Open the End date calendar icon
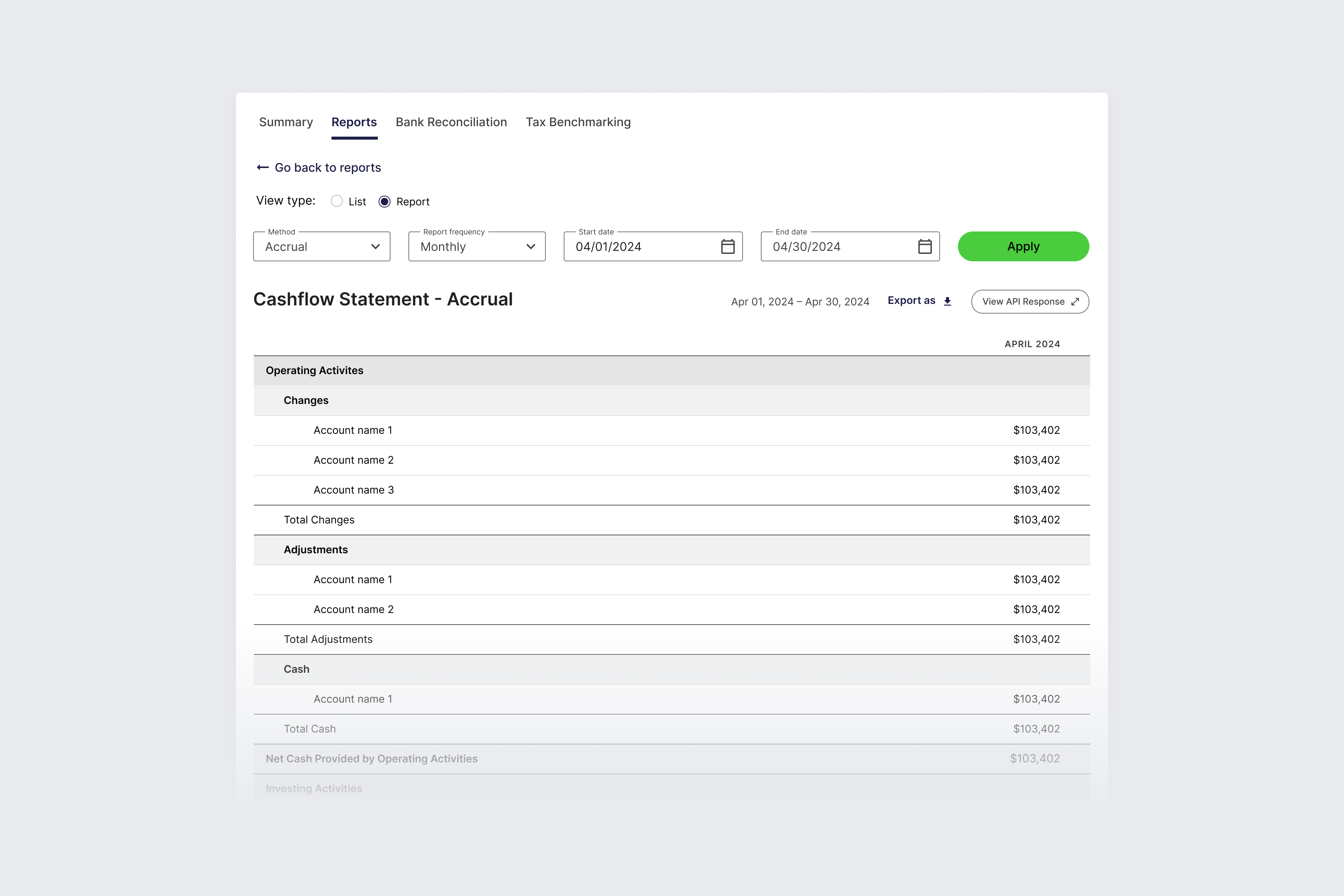 tap(925, 246)
